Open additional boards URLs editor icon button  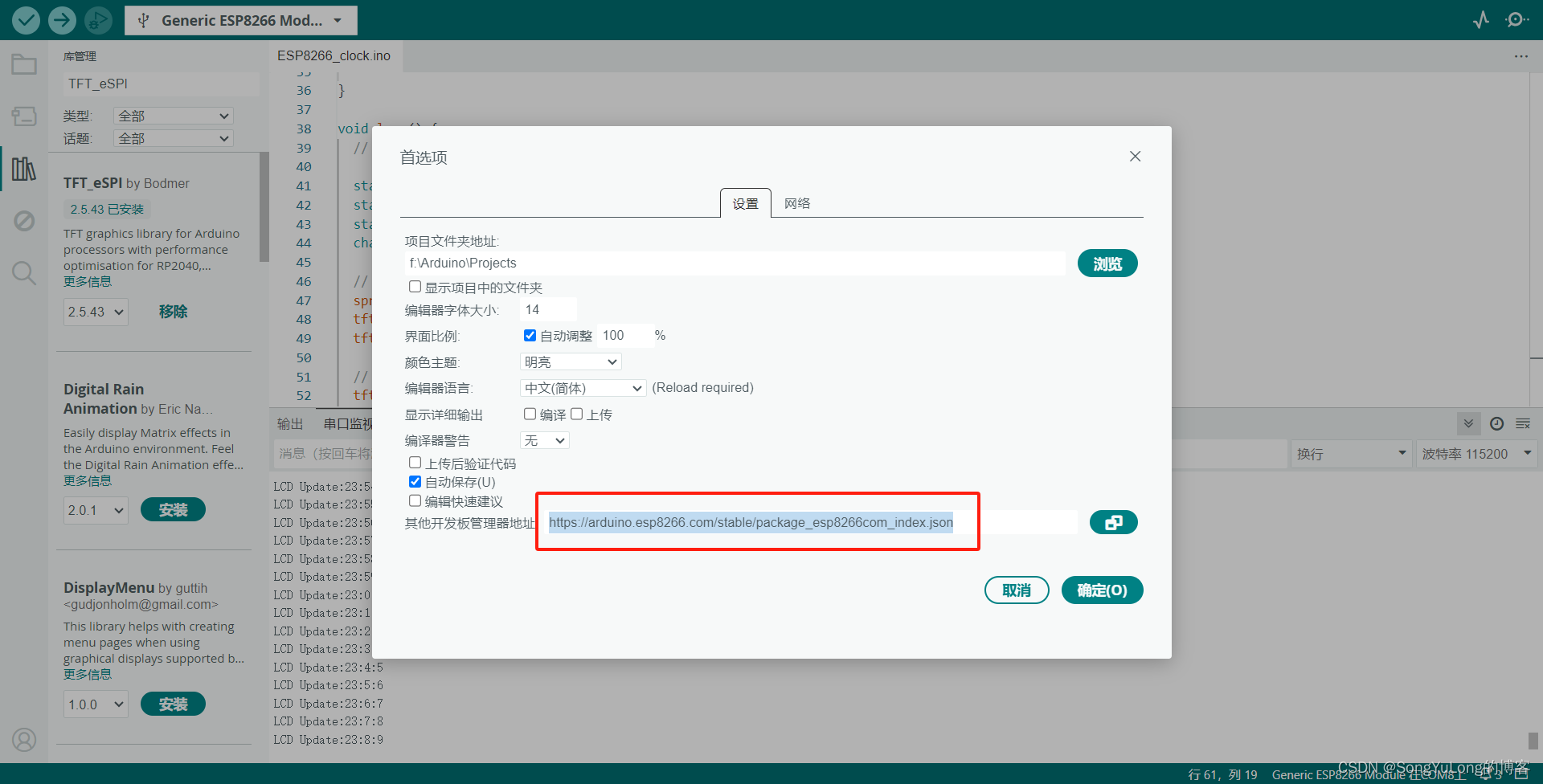click(x=1113, y=522)
